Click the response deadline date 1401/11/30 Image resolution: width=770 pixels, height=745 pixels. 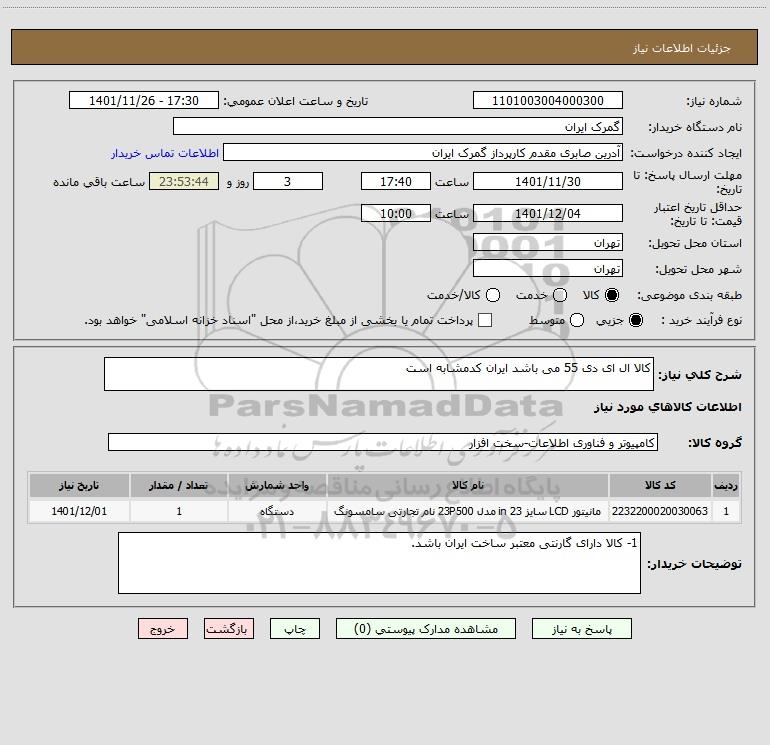(548, 181)
